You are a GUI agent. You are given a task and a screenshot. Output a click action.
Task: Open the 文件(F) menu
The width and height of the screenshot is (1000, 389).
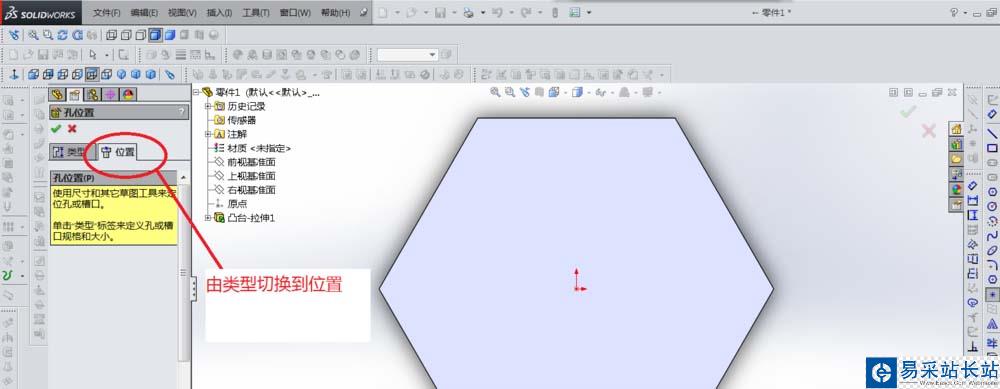tap(107, 13)
